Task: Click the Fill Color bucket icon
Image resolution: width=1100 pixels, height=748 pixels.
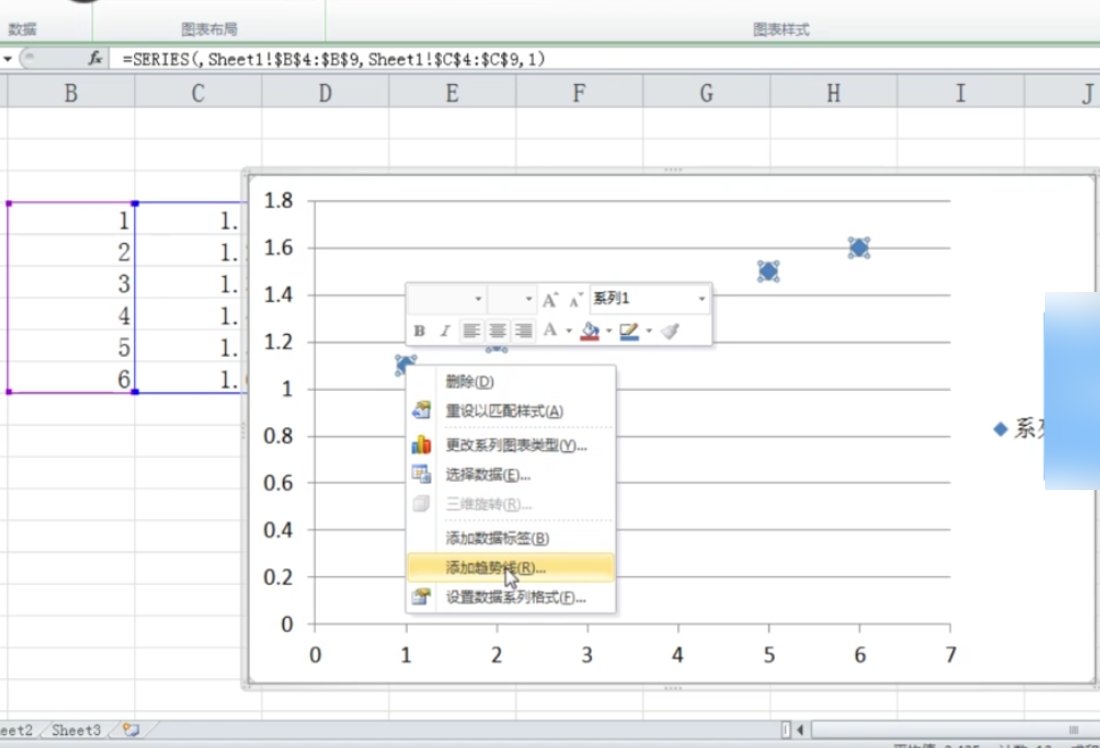Action: tap(590, 330)
